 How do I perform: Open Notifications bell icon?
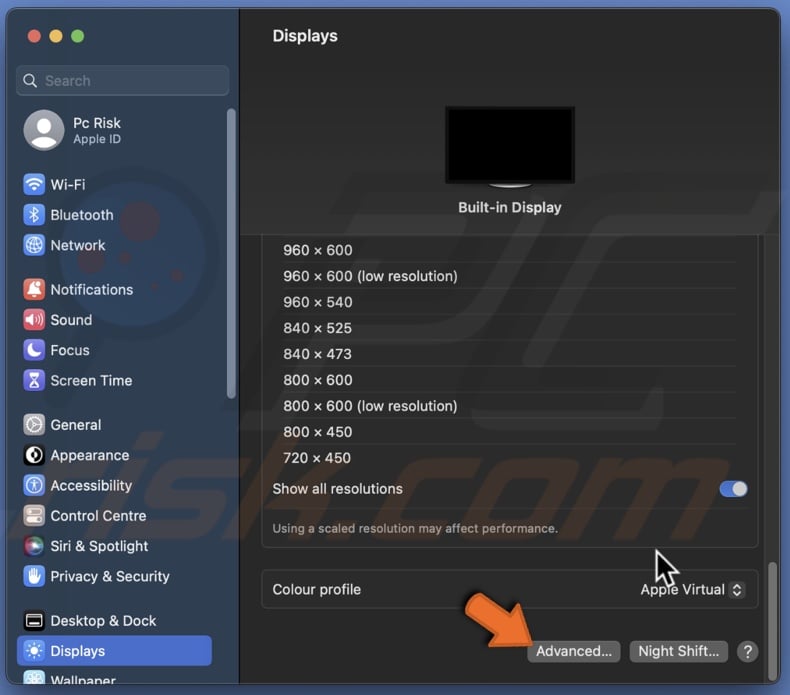pyautogui.click(x=34, y=289)
